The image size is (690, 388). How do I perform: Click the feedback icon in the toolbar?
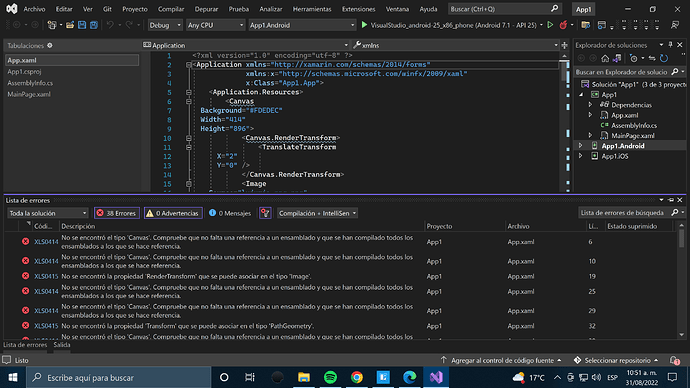coord(675,25)
